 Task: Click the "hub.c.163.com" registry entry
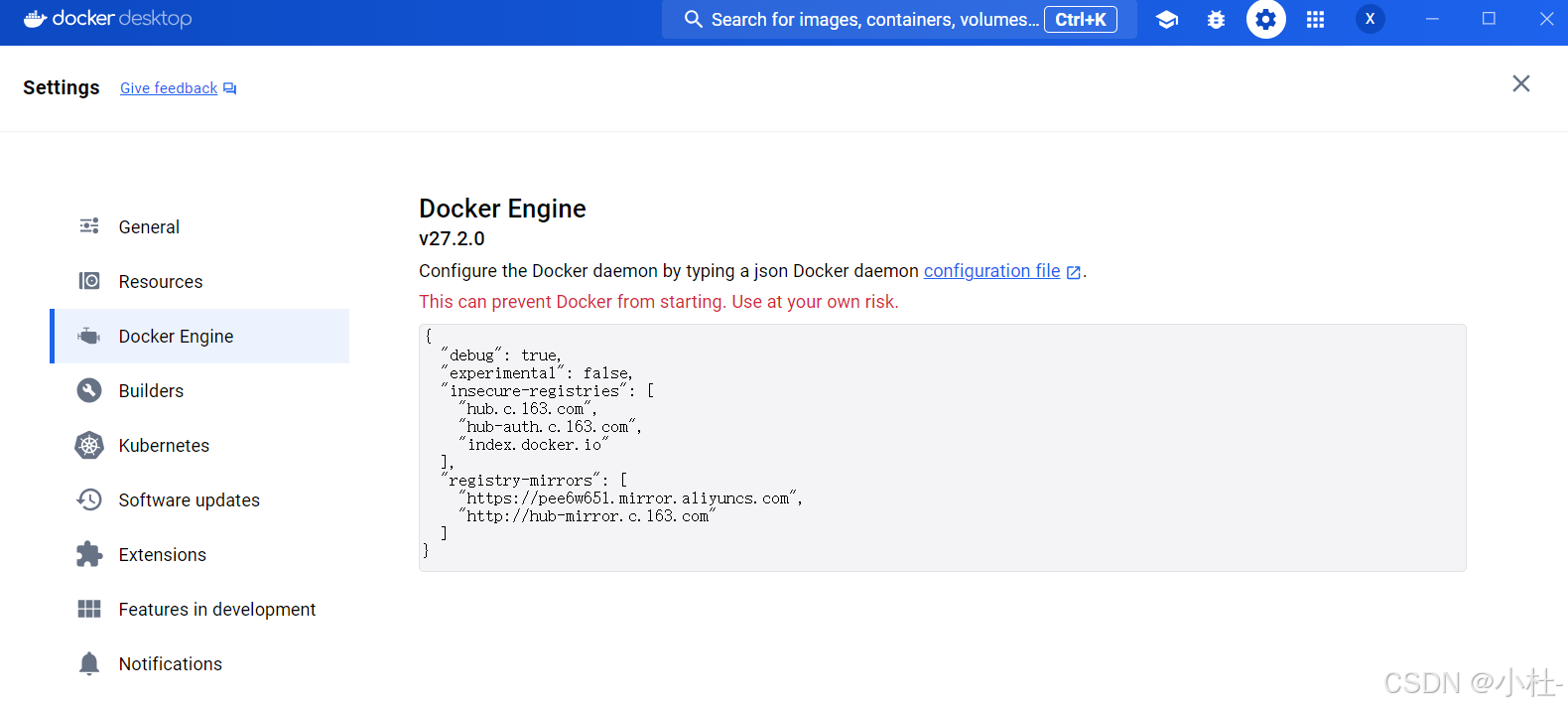528,408
